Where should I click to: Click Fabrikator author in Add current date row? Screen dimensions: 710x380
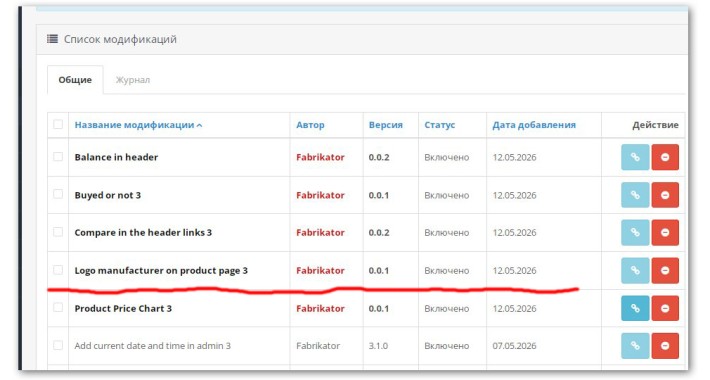(x=318, y=346)
